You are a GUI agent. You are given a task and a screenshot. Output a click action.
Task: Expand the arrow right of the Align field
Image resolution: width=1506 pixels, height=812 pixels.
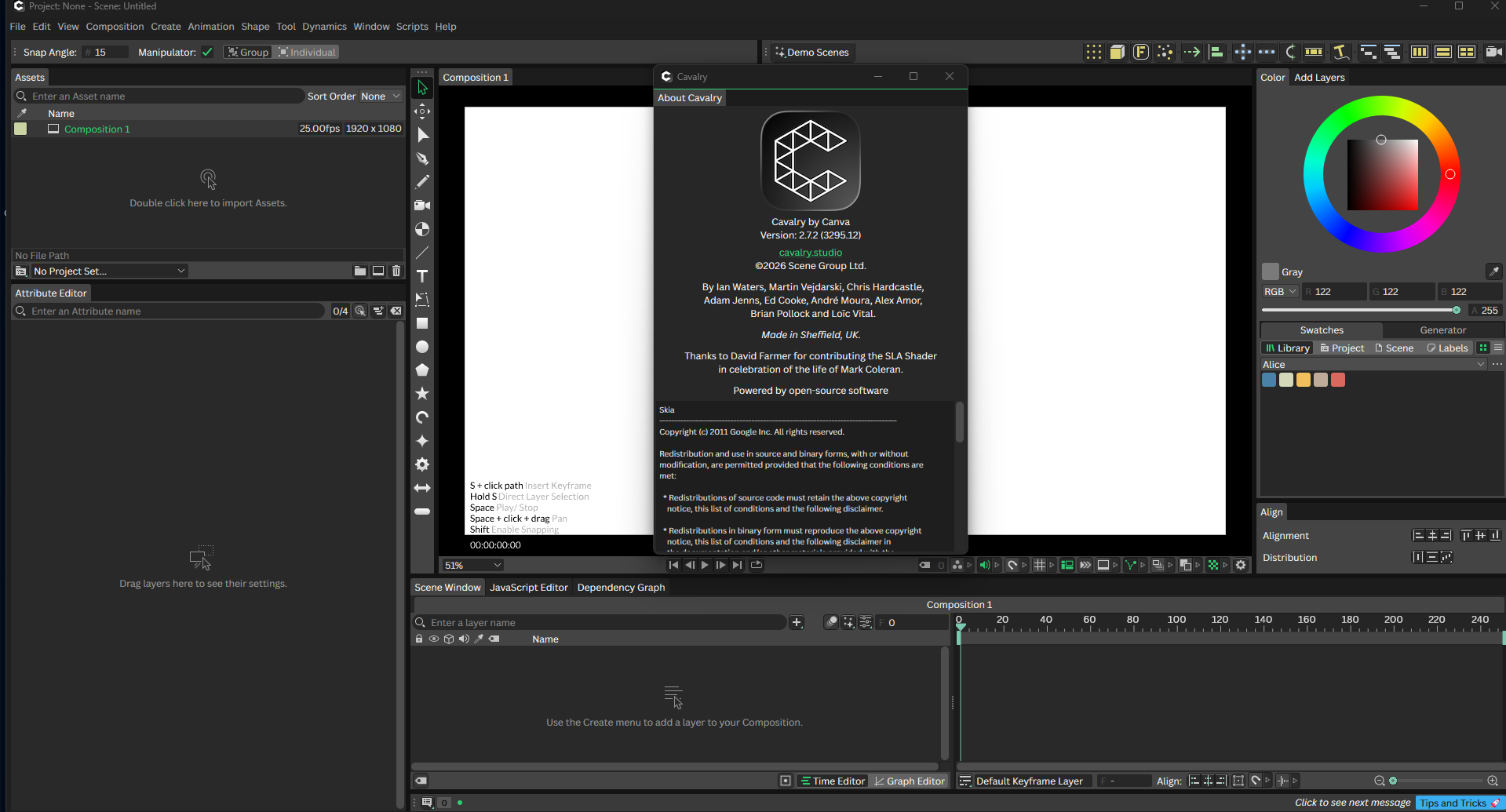1295,781
